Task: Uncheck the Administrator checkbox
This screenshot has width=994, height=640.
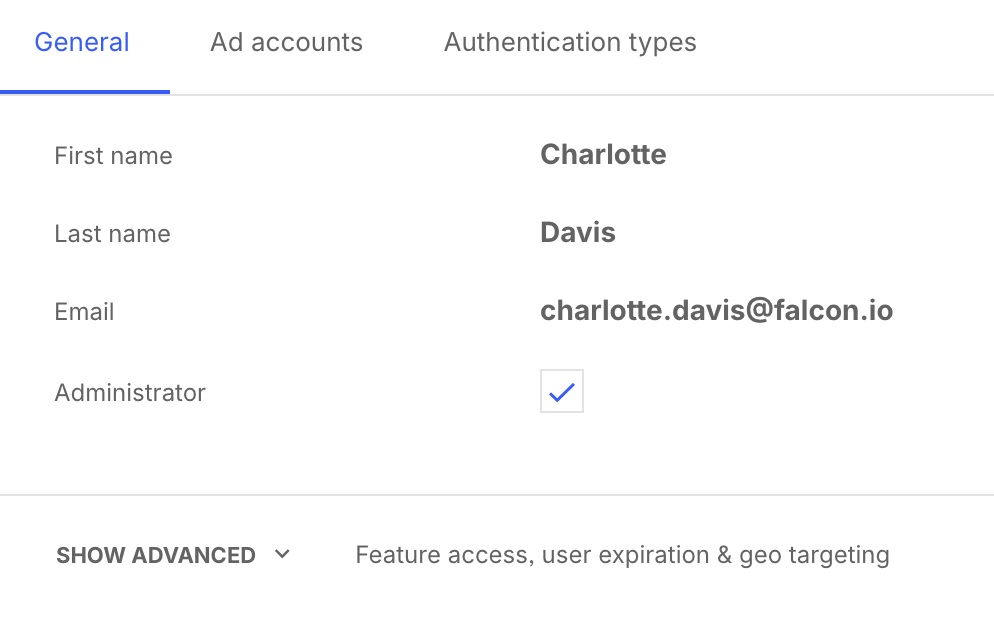Action: pos(562,391)
